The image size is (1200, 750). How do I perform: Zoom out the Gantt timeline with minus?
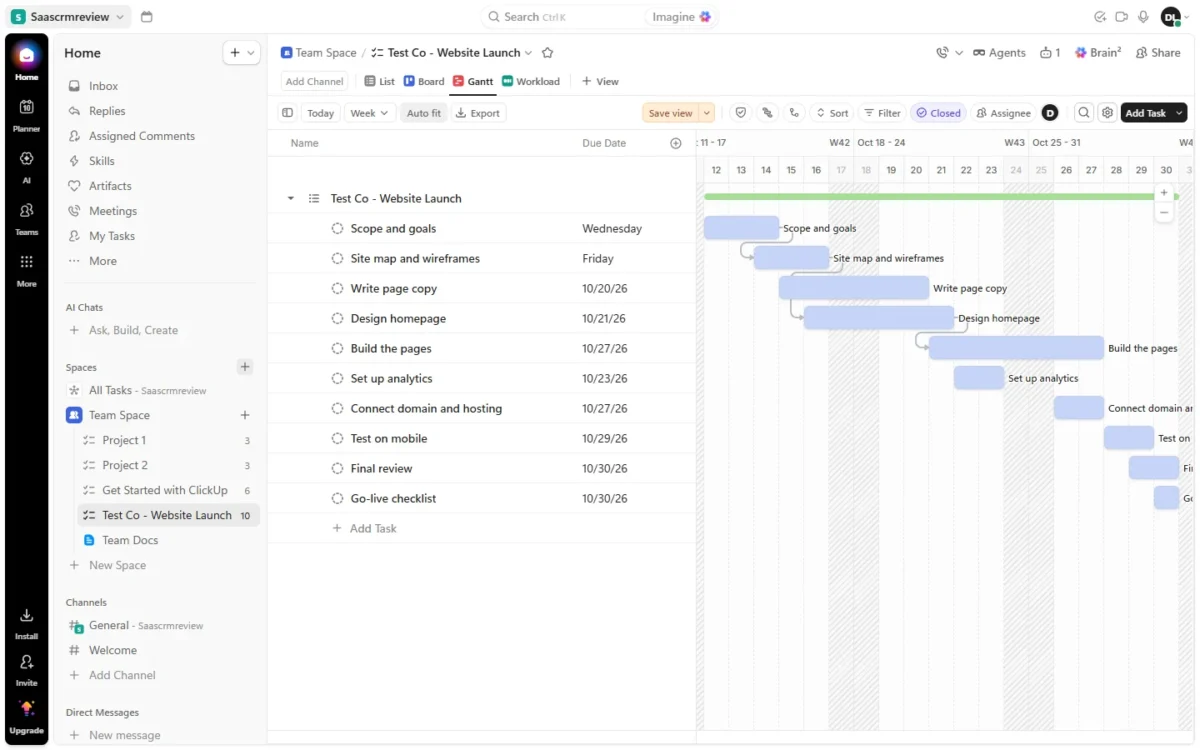click(x=1164, y=212)
